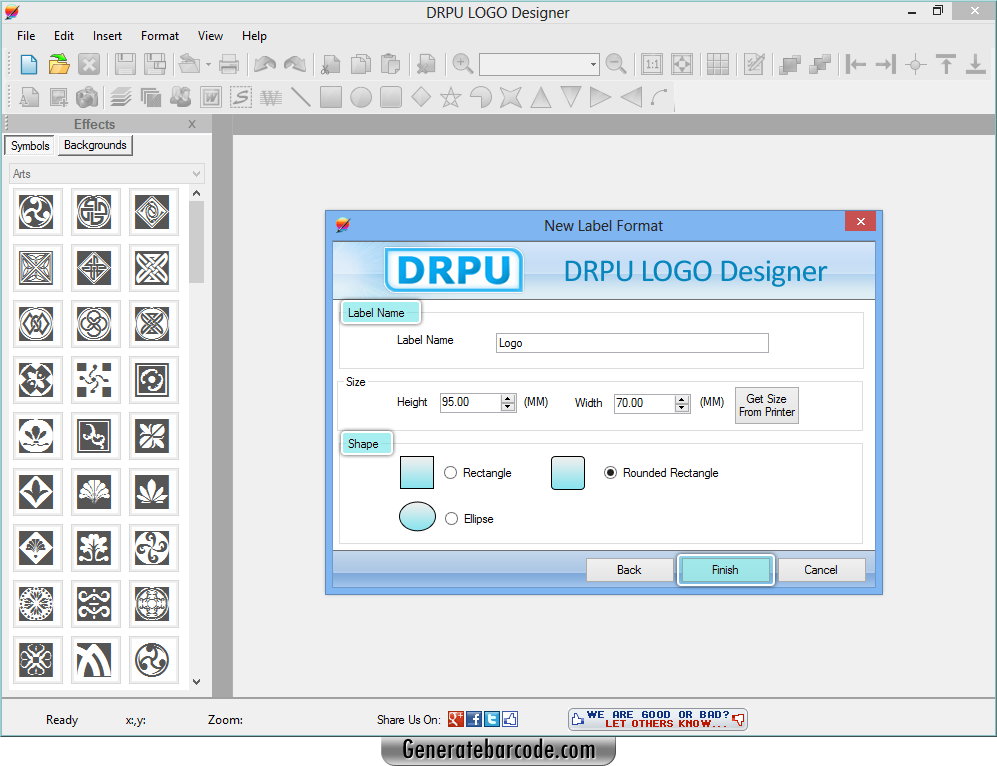
Task: Click the rectangle shape preview swatch
Action: click(x=416, y=472)
